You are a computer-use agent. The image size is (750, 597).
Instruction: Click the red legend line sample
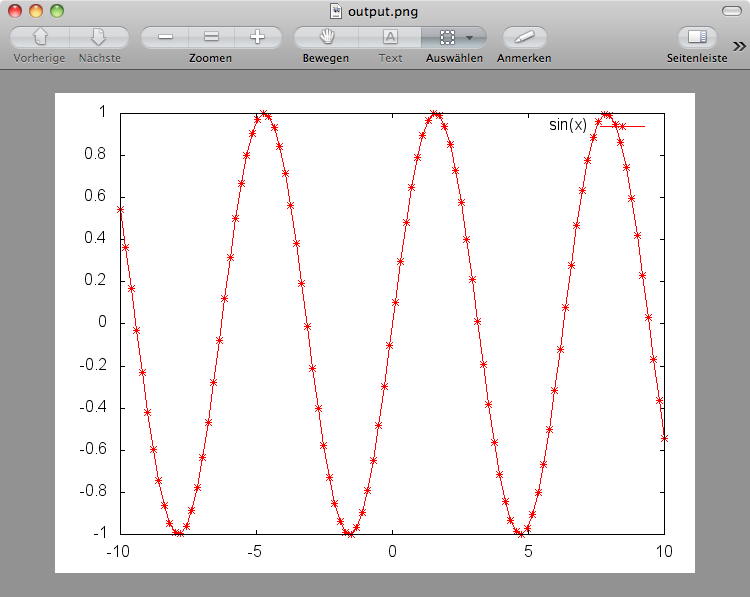620,126
